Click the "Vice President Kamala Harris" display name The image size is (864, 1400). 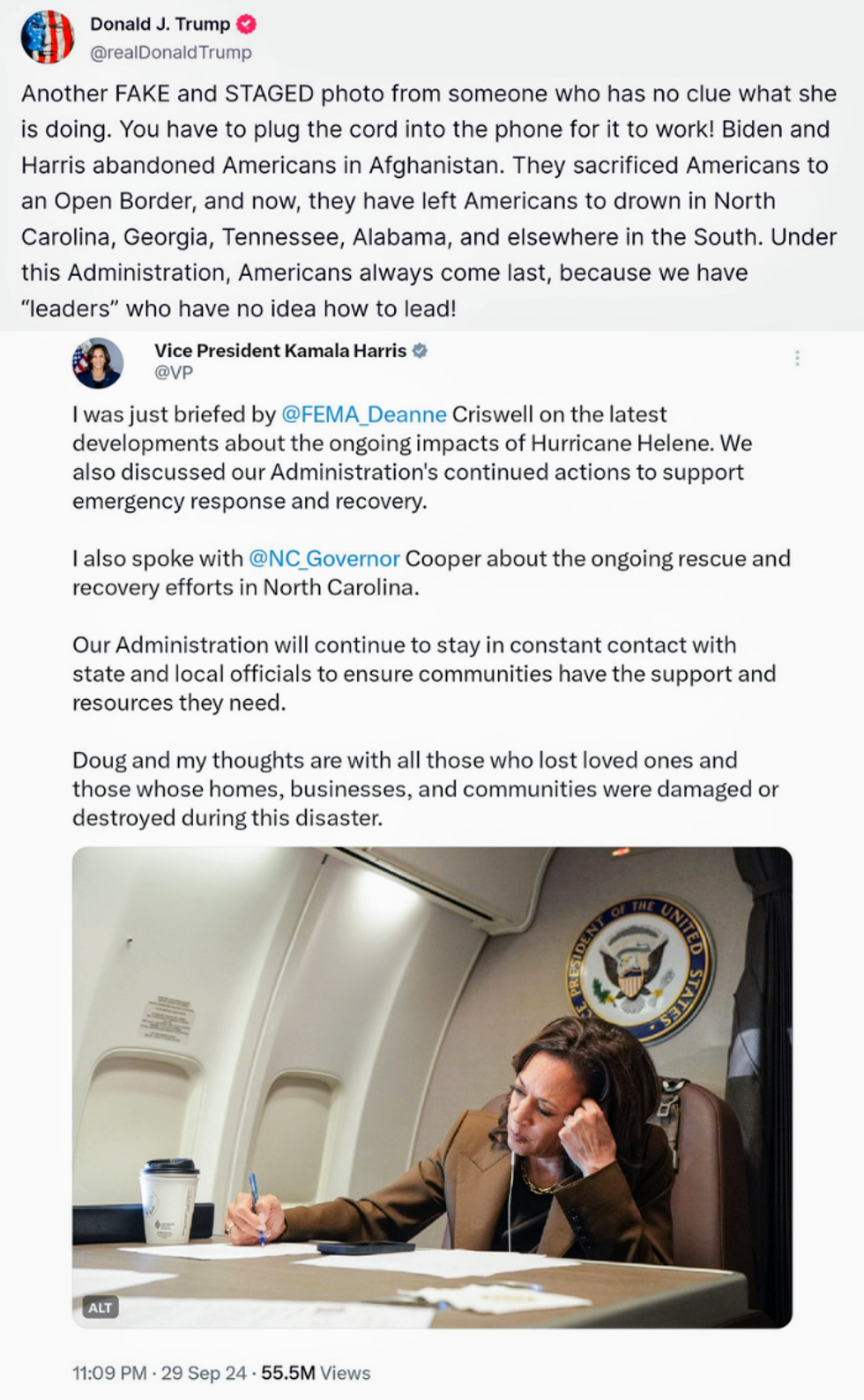tap(280, 351)
